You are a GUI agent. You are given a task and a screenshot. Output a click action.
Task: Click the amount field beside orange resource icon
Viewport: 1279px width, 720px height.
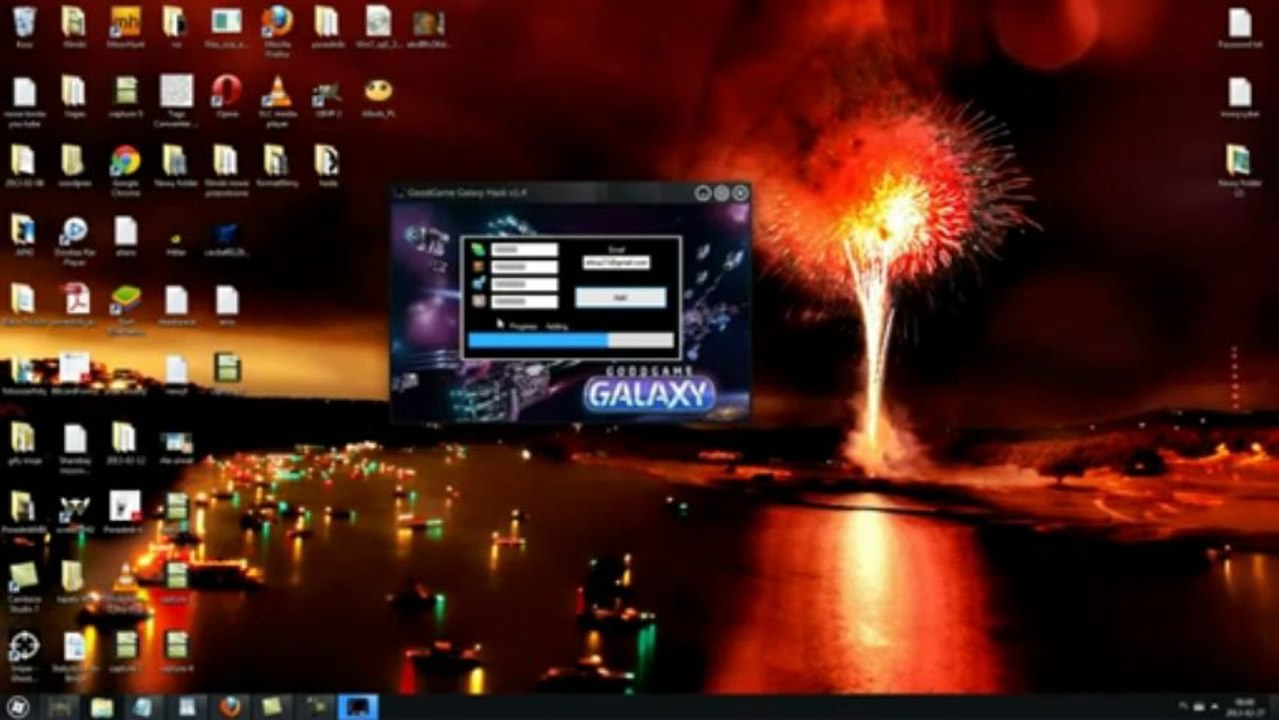pyautogui.click(x=525, y=267)
